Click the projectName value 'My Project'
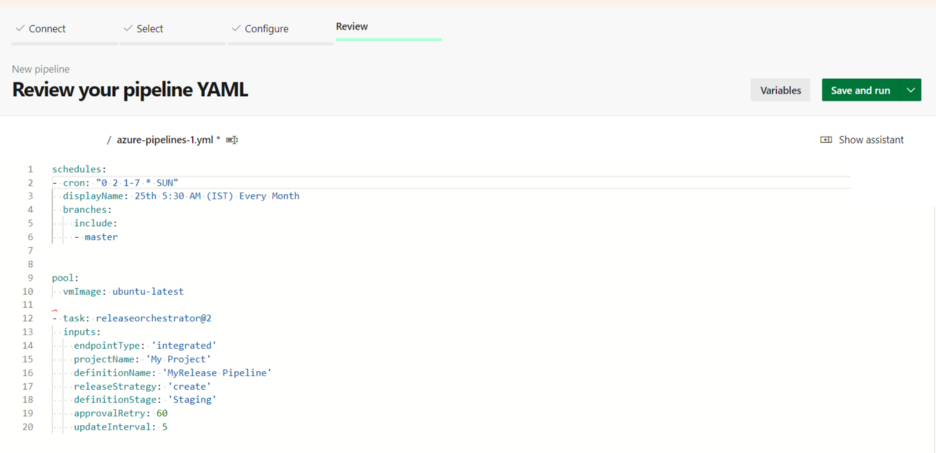Screen dimensions: 936x453 pyautogui.click(x=178, y=359)
